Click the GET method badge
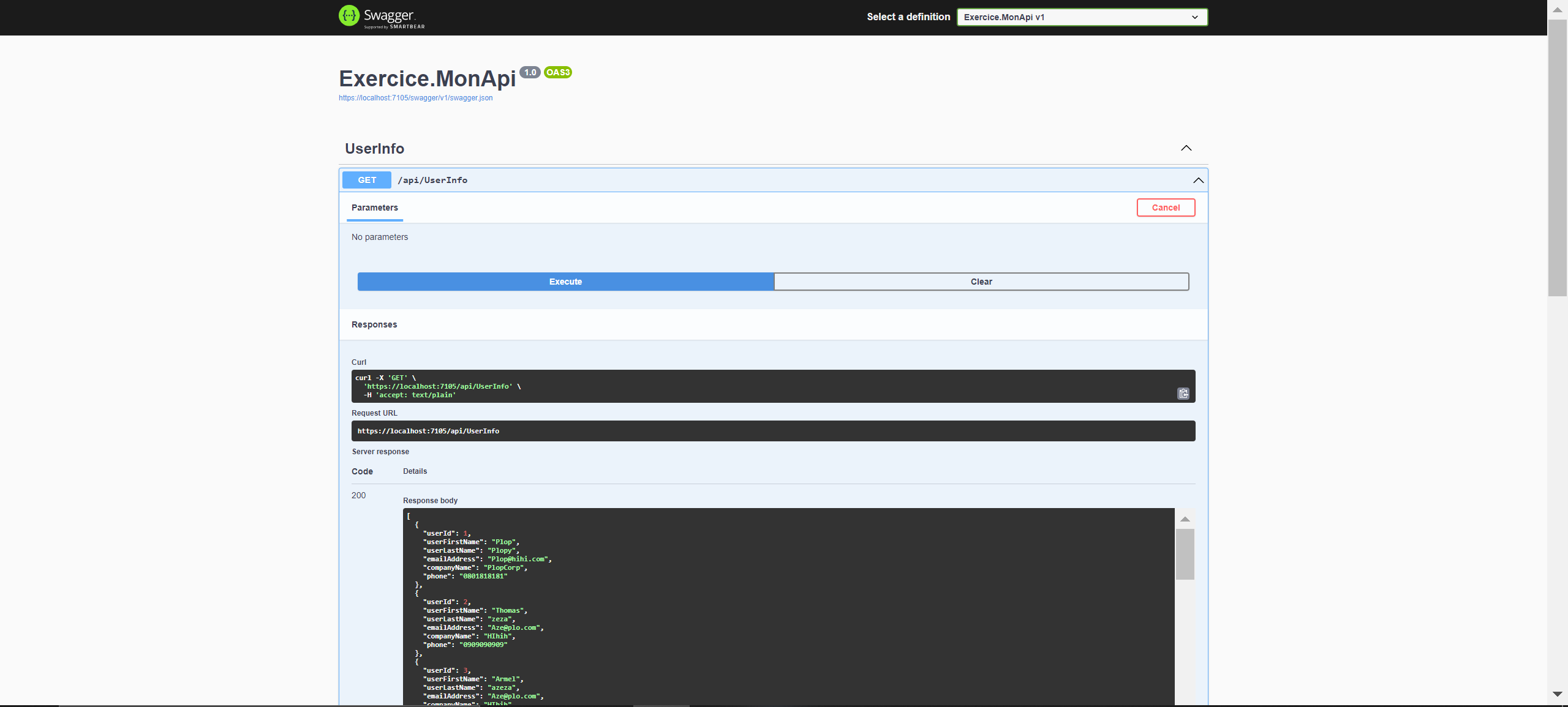The height and width of the screenshot is (707, 1568). point(366,179)
